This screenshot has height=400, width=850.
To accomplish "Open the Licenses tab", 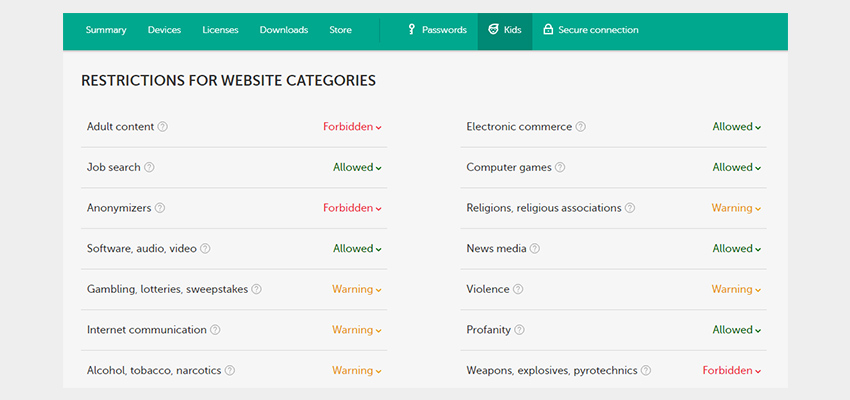I will pyautogui.click(x=220, y=30).
